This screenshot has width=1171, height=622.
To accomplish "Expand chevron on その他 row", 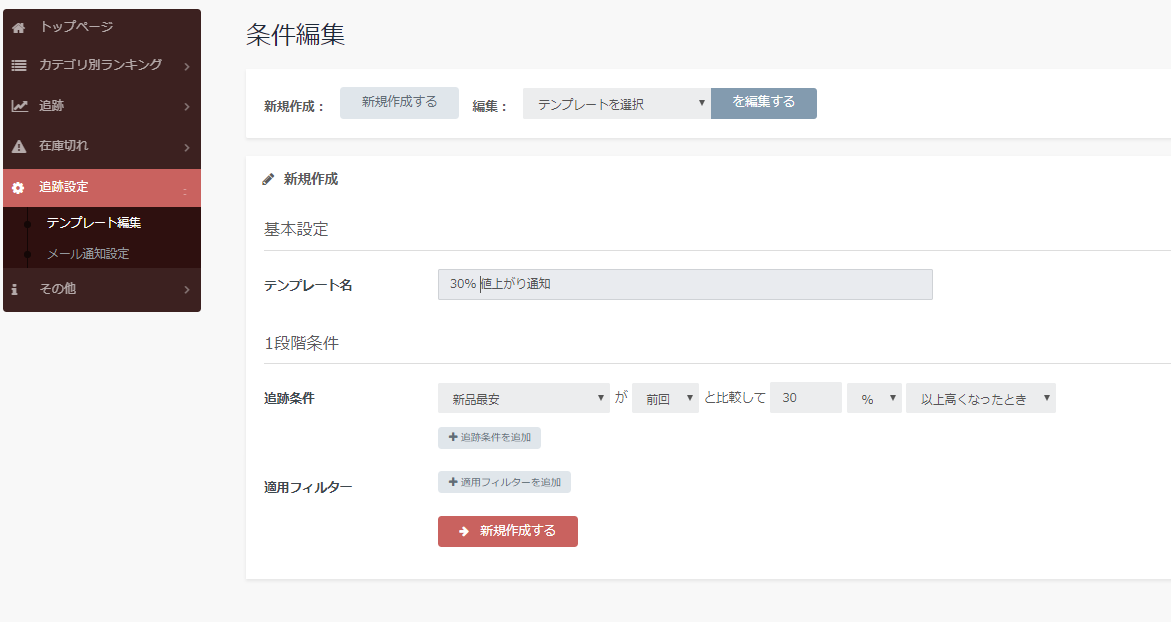I will coord(187,290).
